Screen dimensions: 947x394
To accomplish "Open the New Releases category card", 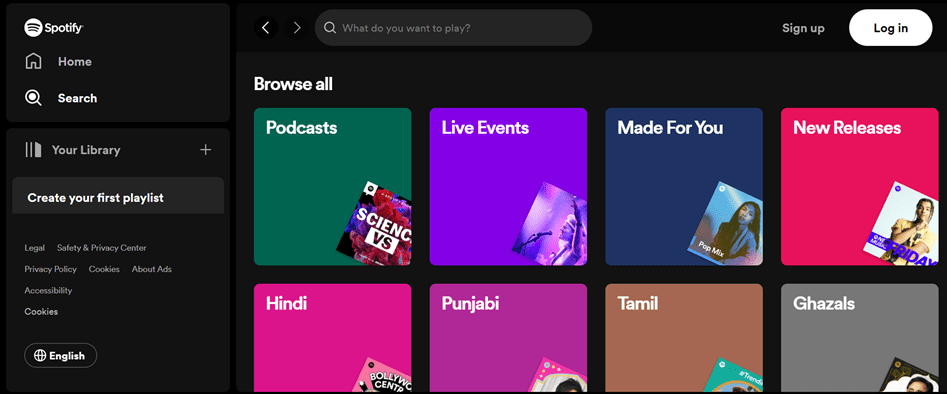I will tap(859, 186).
